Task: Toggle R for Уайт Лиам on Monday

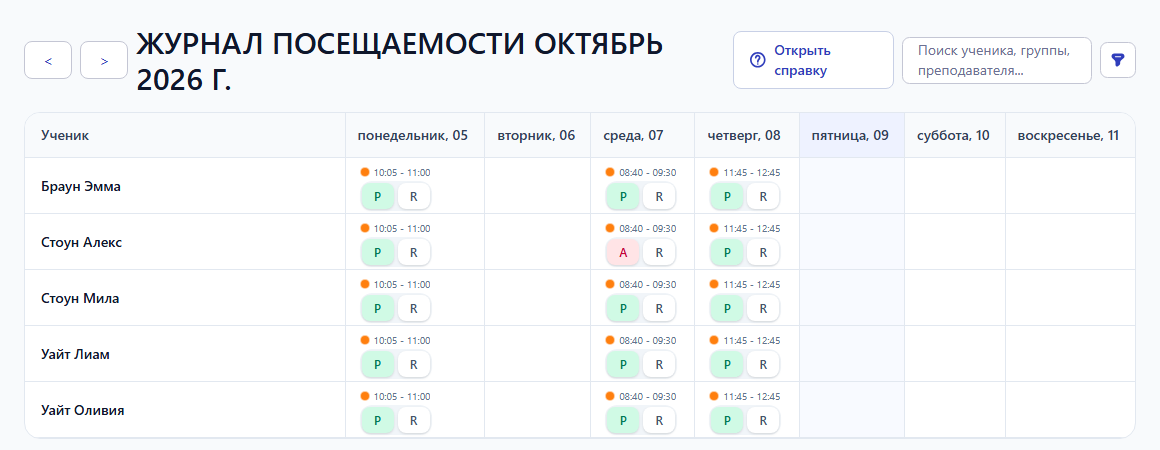Action: (x=414, y=365)
